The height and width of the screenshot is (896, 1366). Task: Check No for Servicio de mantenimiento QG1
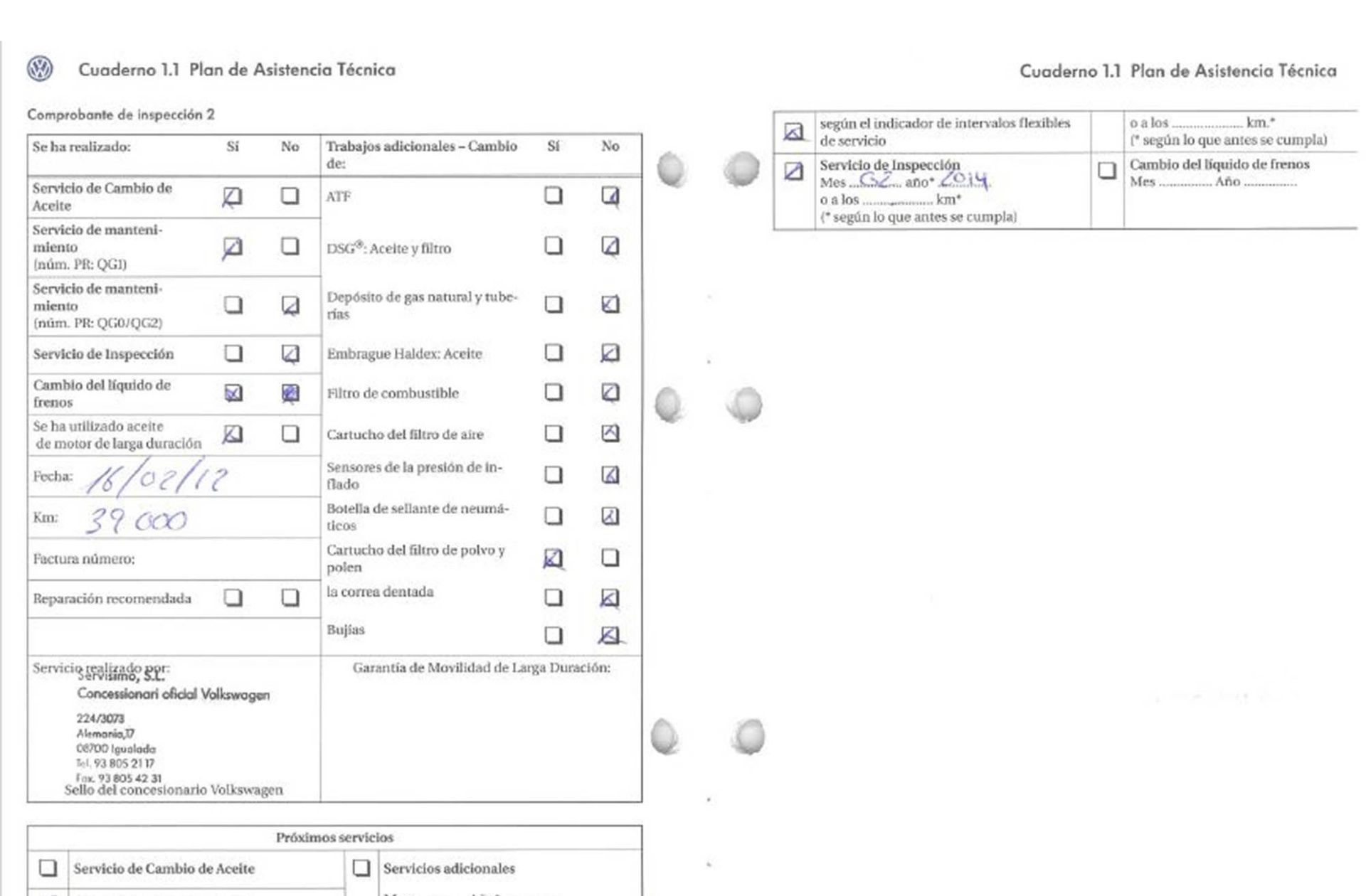pyautogui.click(x=290, y=246)
